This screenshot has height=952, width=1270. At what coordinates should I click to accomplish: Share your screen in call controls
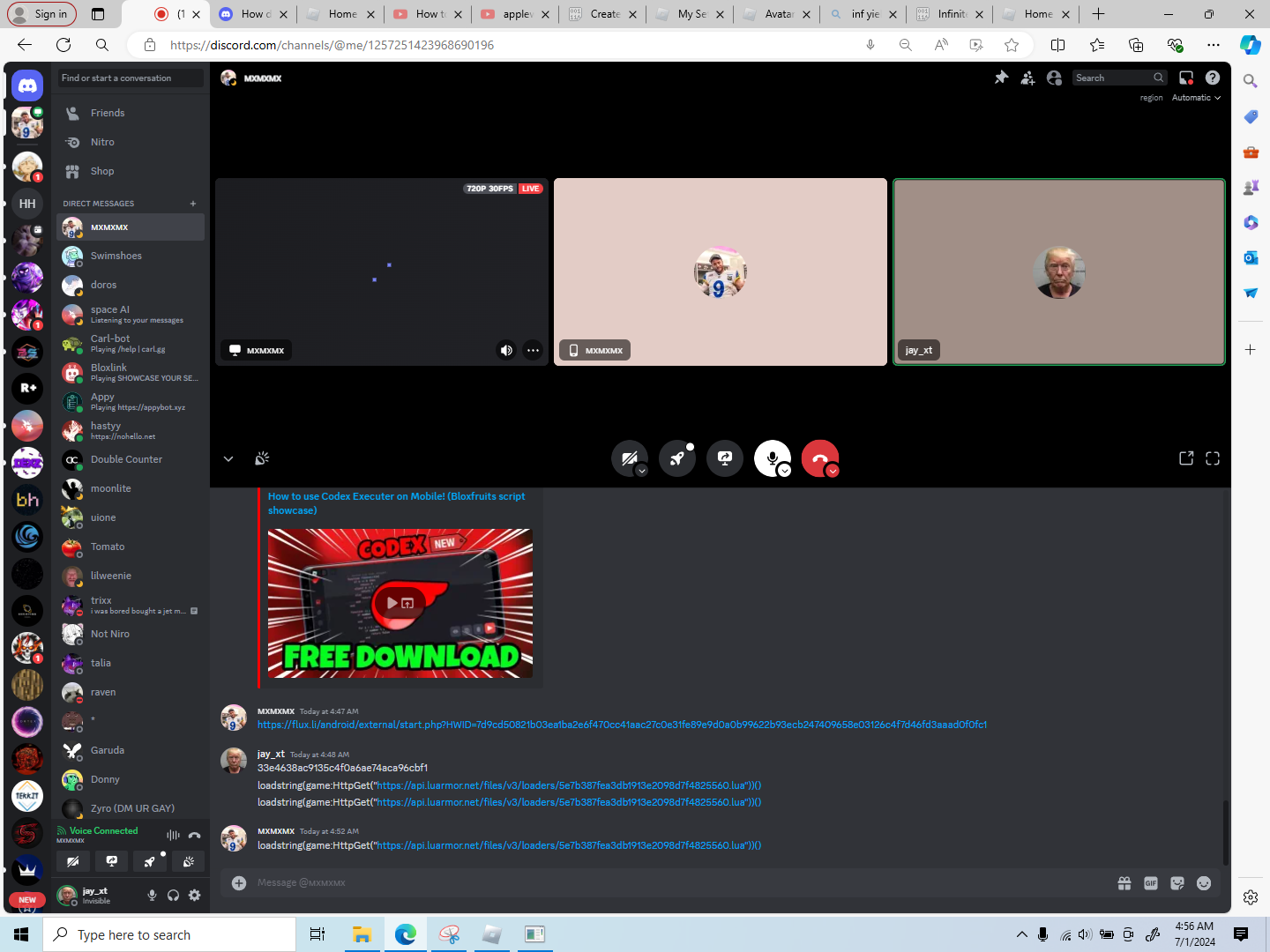(x=725, y=458)
